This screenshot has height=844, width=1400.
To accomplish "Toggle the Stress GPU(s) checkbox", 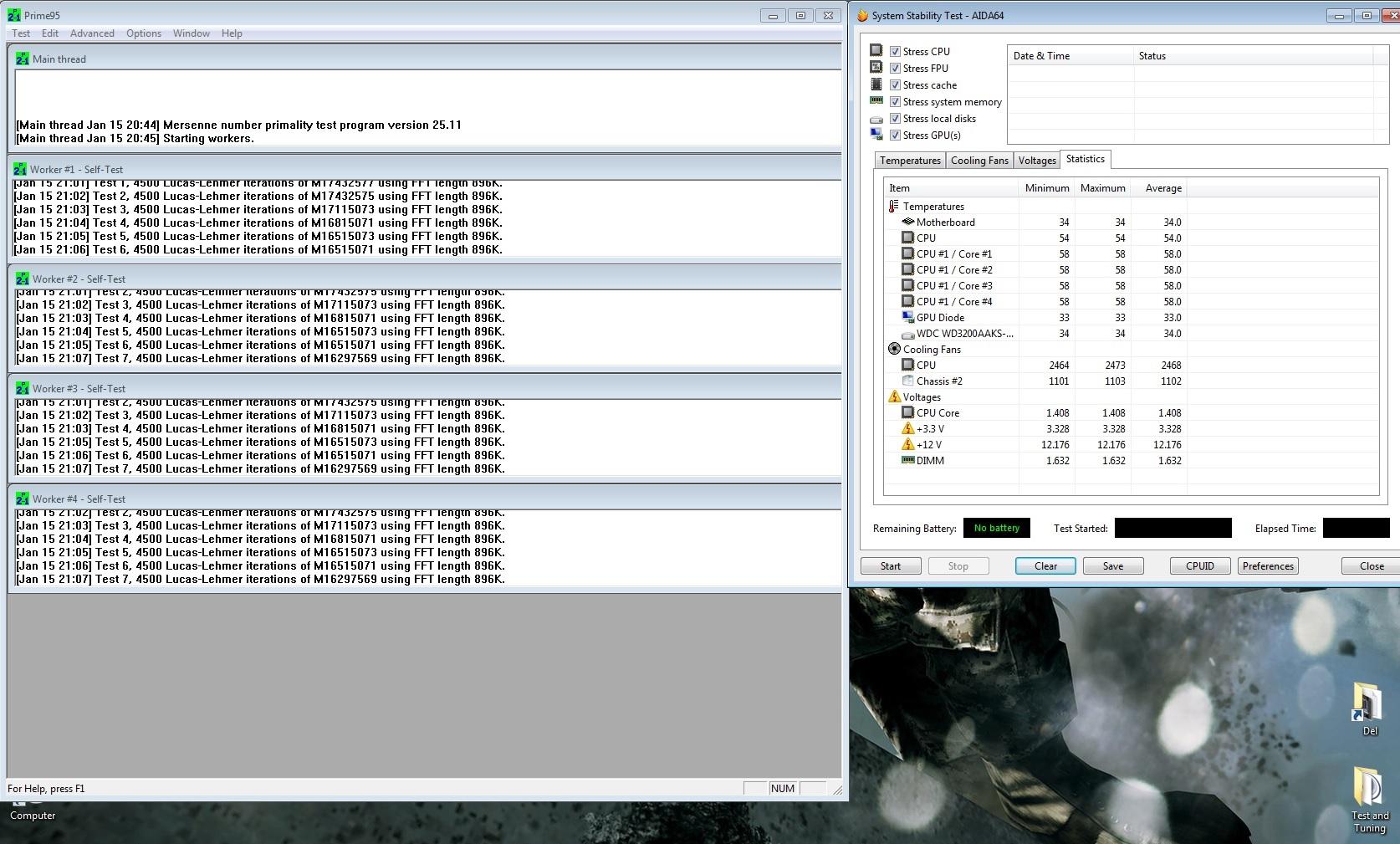I will pos(895,136).
